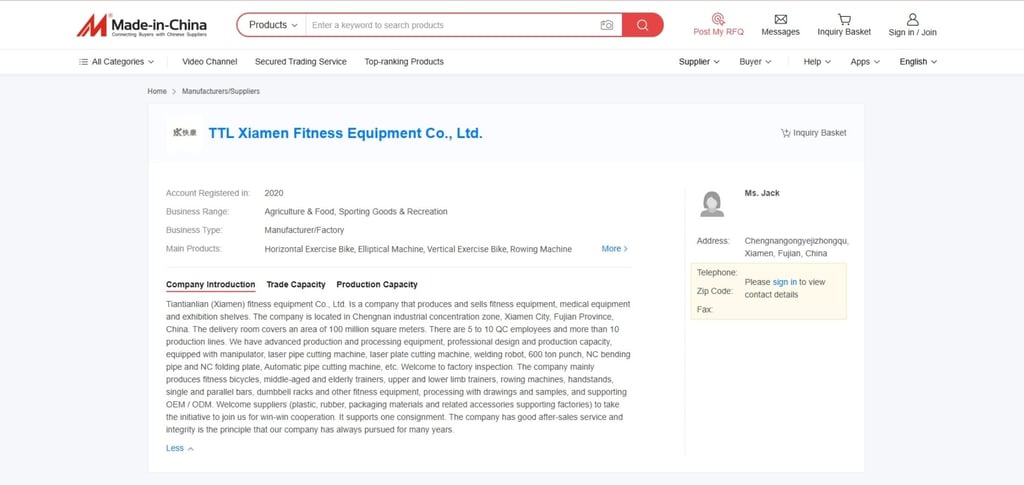This screenshot has width=1024, height=485.
Task: Open the English language dropdown
Action: [x=918, y=61]
